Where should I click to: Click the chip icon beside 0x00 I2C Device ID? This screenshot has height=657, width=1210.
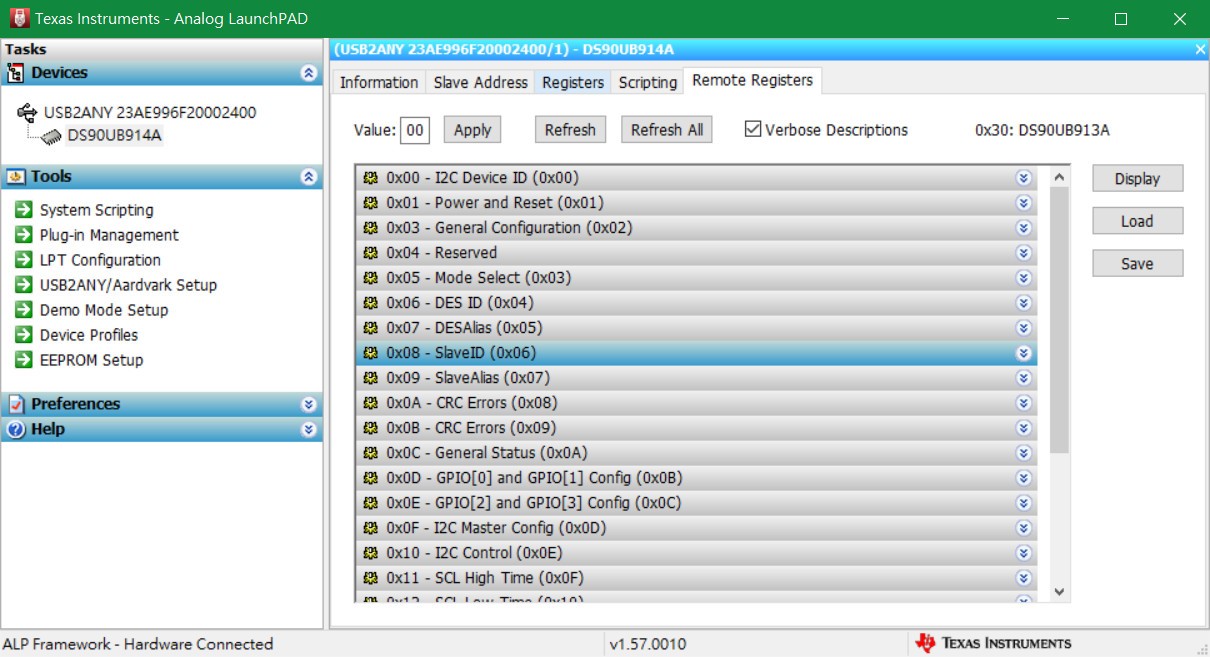point(370,178)
